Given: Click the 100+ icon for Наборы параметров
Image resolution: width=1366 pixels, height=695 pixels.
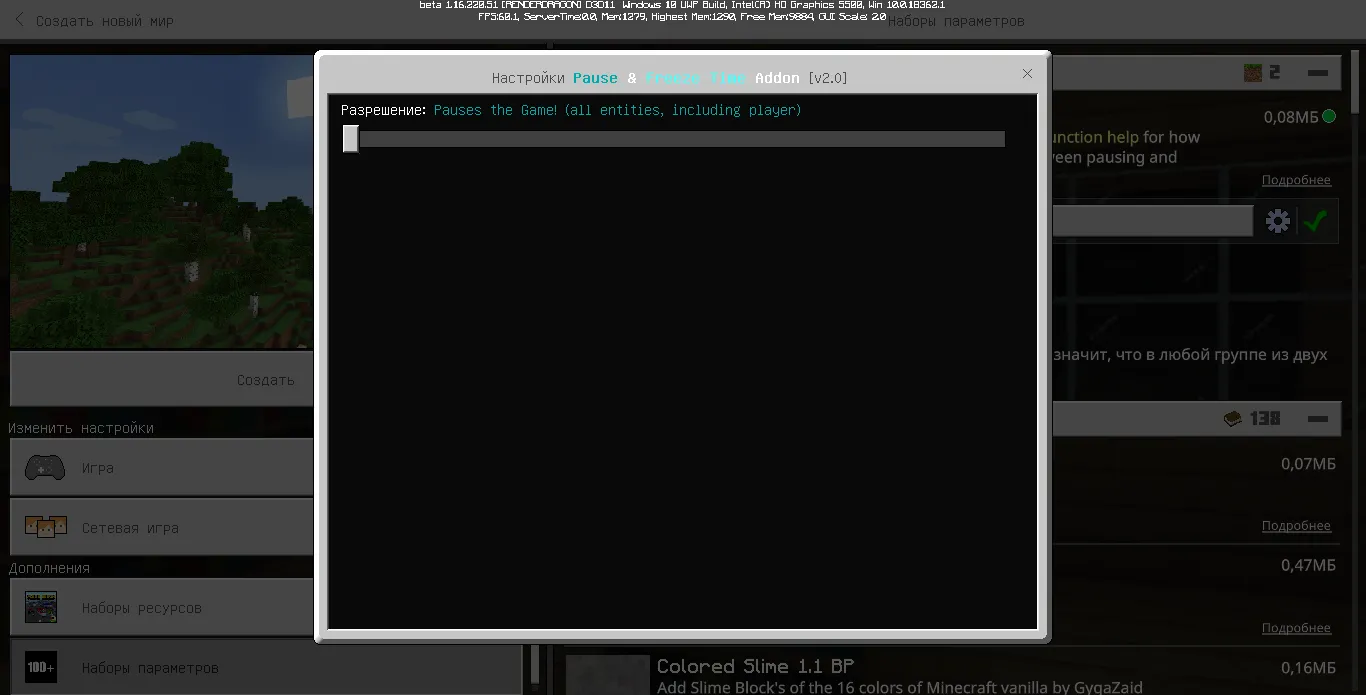Looking at the screenshot, I should pos(41,667).
